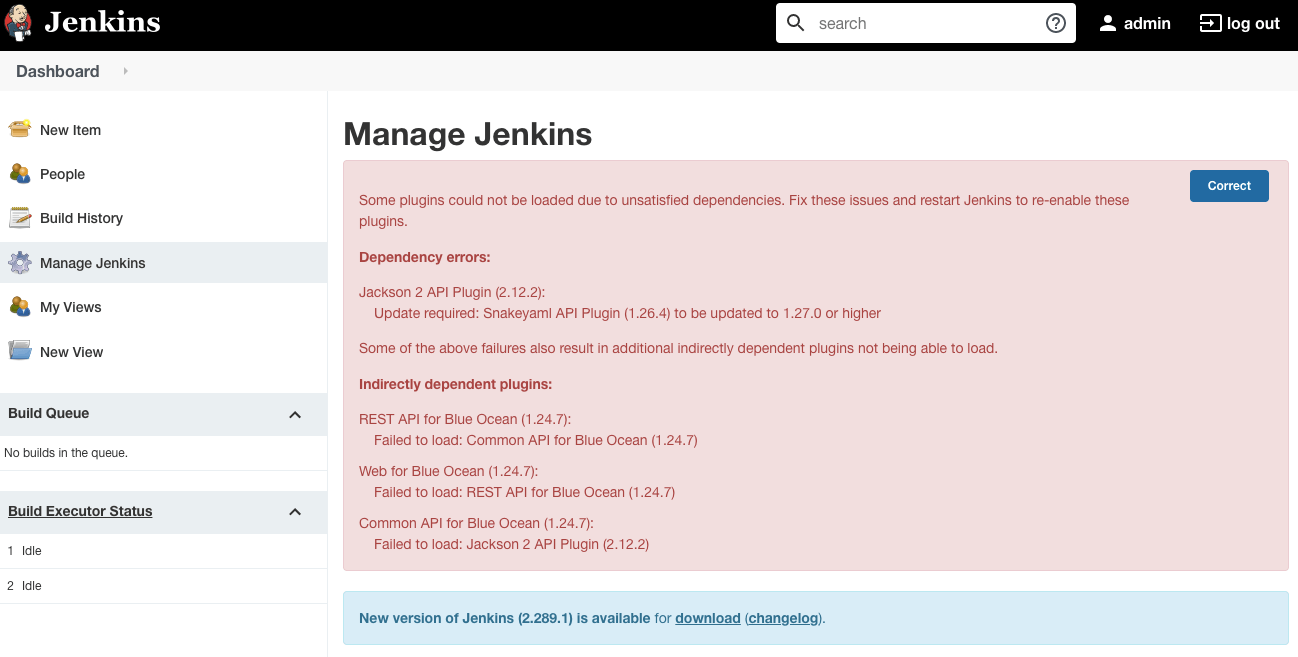Open the People page link

62,174
